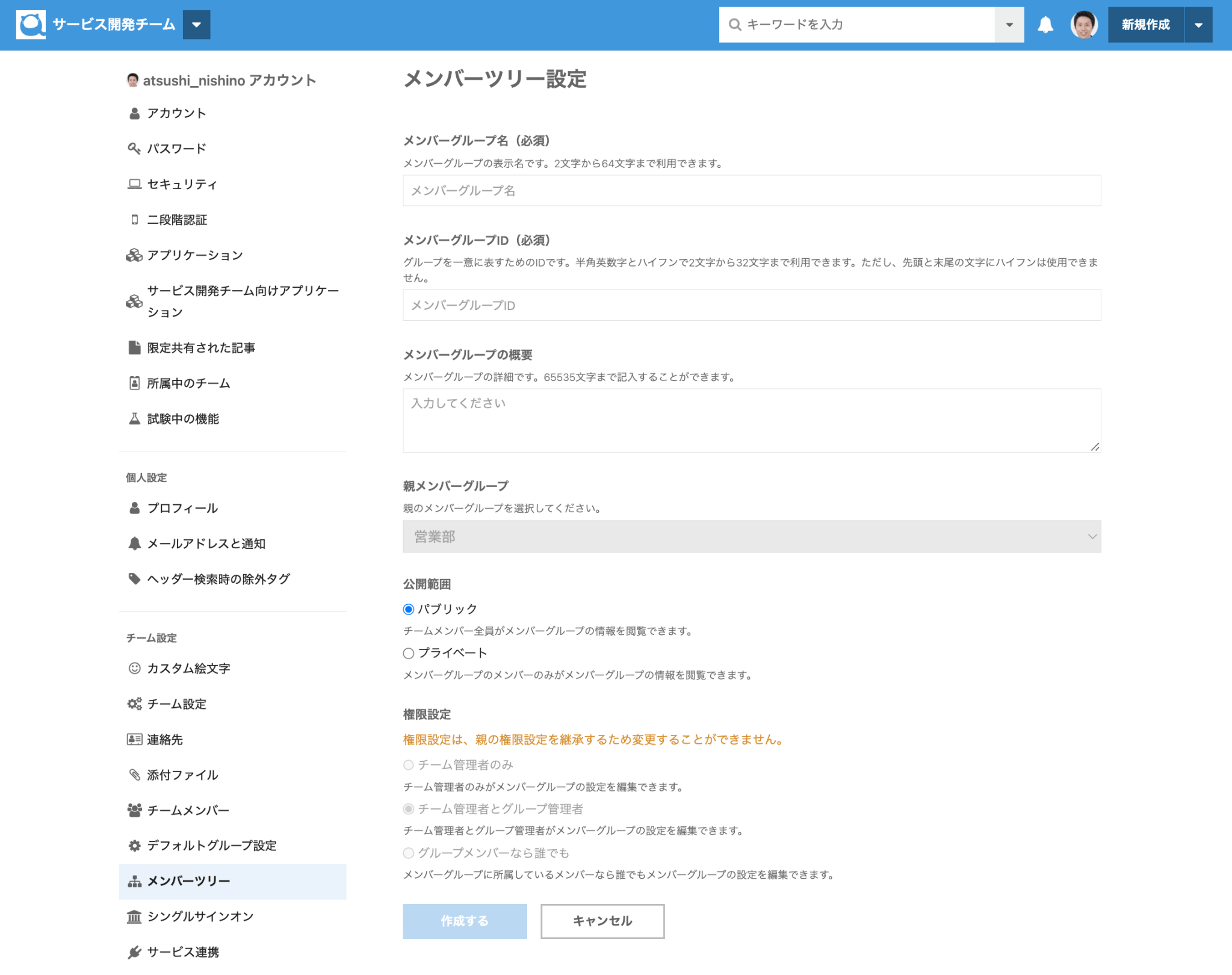Select the パブリック radio button
The width and height of the screenshot is (1232, 975).
tap(409, 609)
